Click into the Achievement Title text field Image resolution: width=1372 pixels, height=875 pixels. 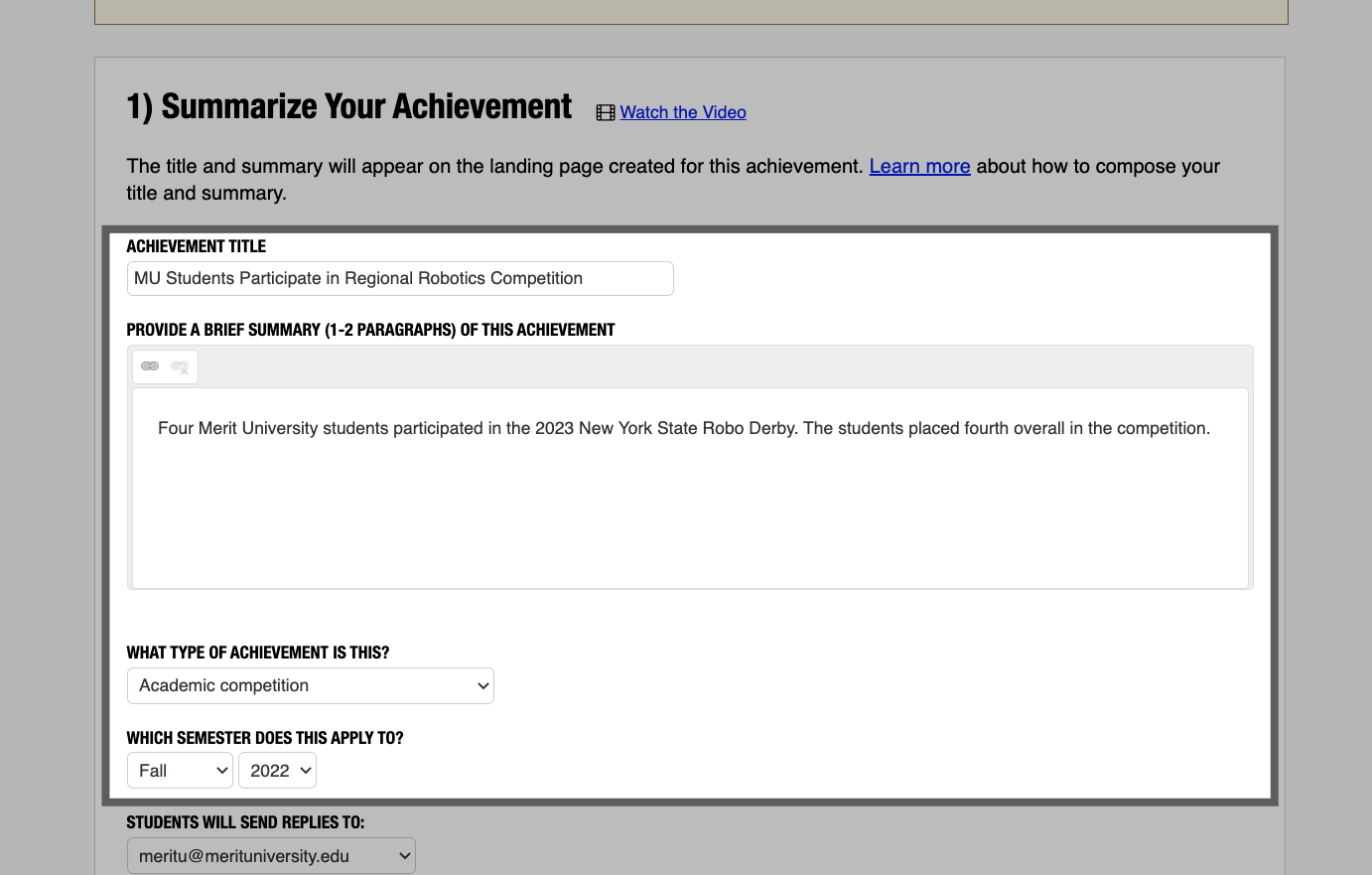coord(400,278)
